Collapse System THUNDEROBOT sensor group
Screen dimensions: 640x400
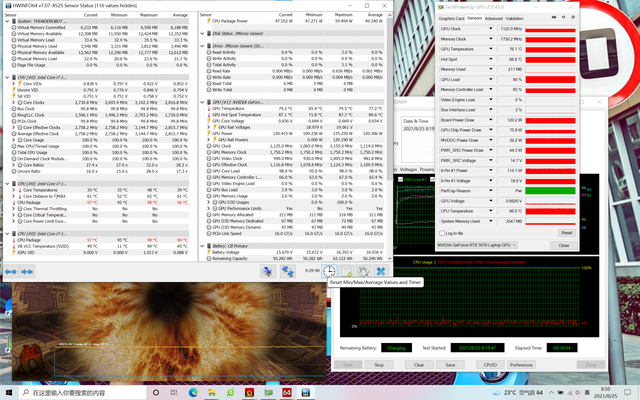[7, 21]
